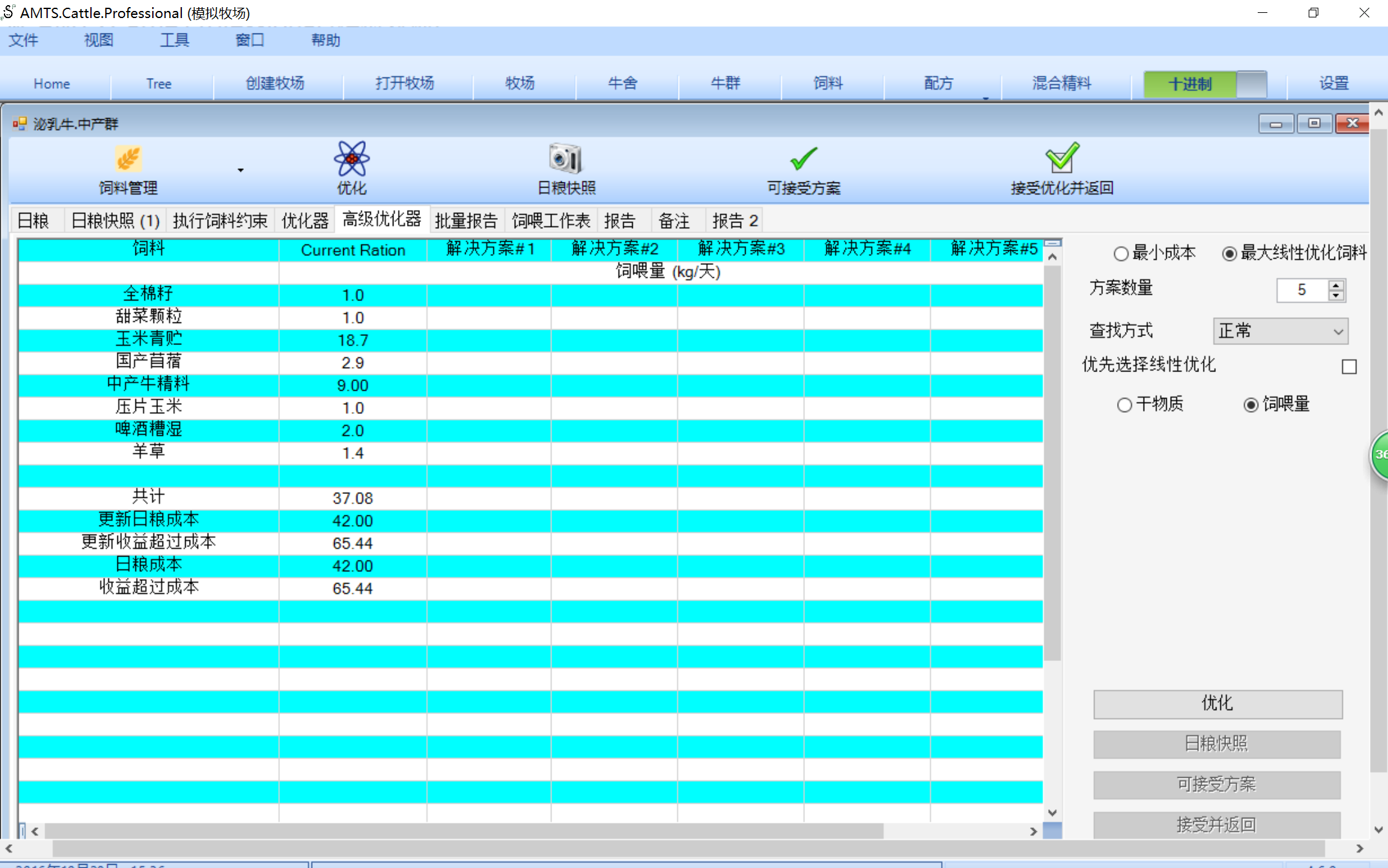Click the AMTS application title icon

tap(9, 12)
